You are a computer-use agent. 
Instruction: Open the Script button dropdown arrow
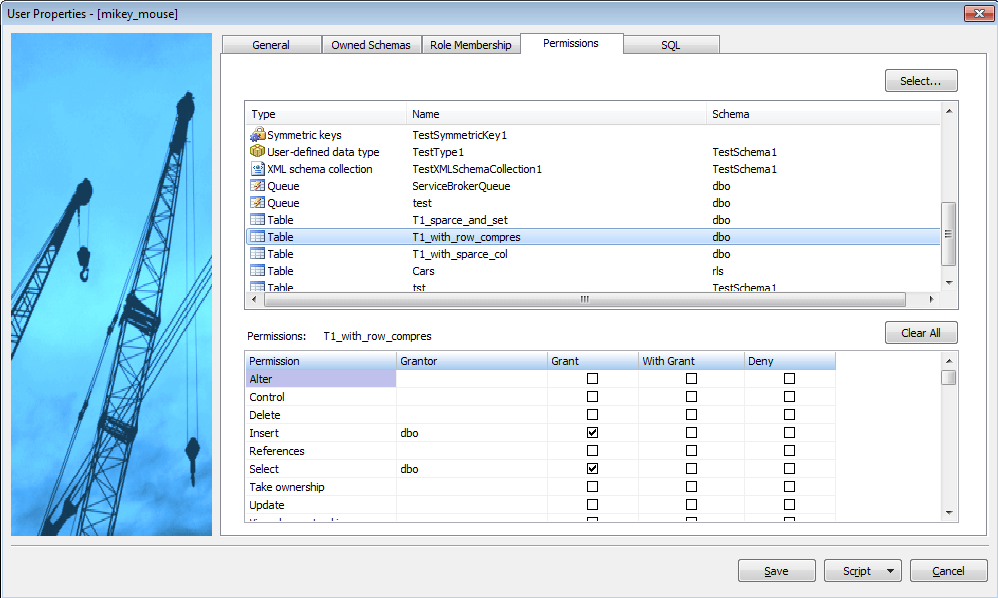890,571
